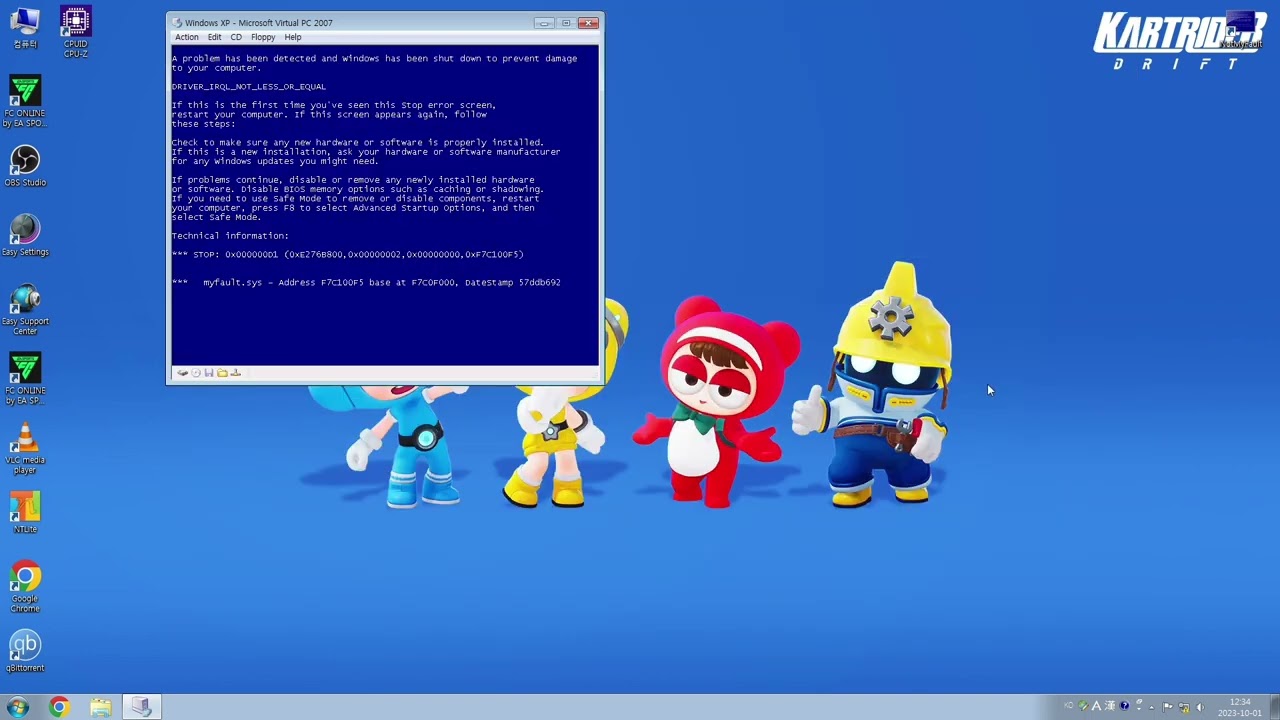The height and width of the screenshot is (720, 1280).
Task: Open the Action Center flag icon
Action: [1167, 706]
